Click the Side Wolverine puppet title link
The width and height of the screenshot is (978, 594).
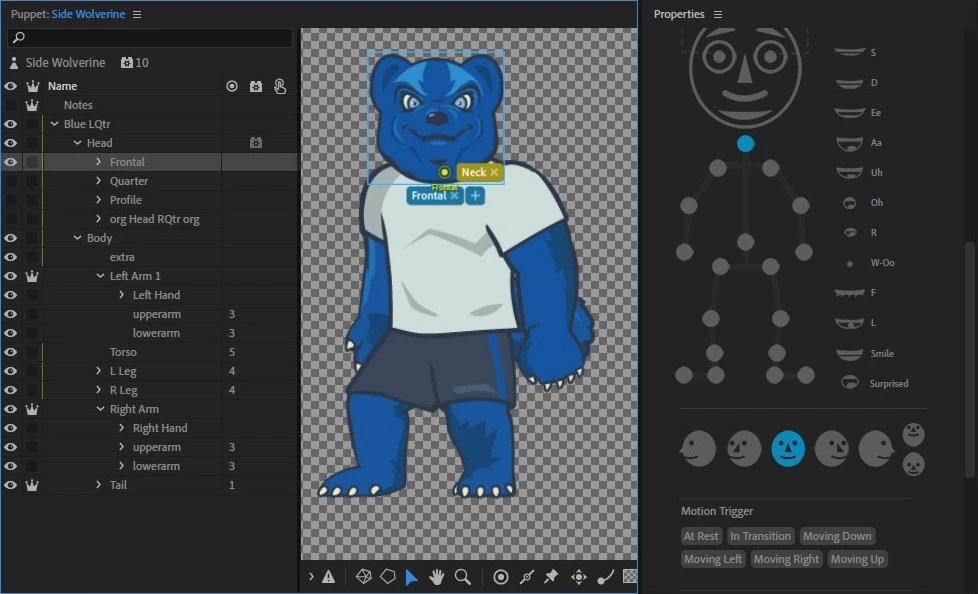(88, 14)
